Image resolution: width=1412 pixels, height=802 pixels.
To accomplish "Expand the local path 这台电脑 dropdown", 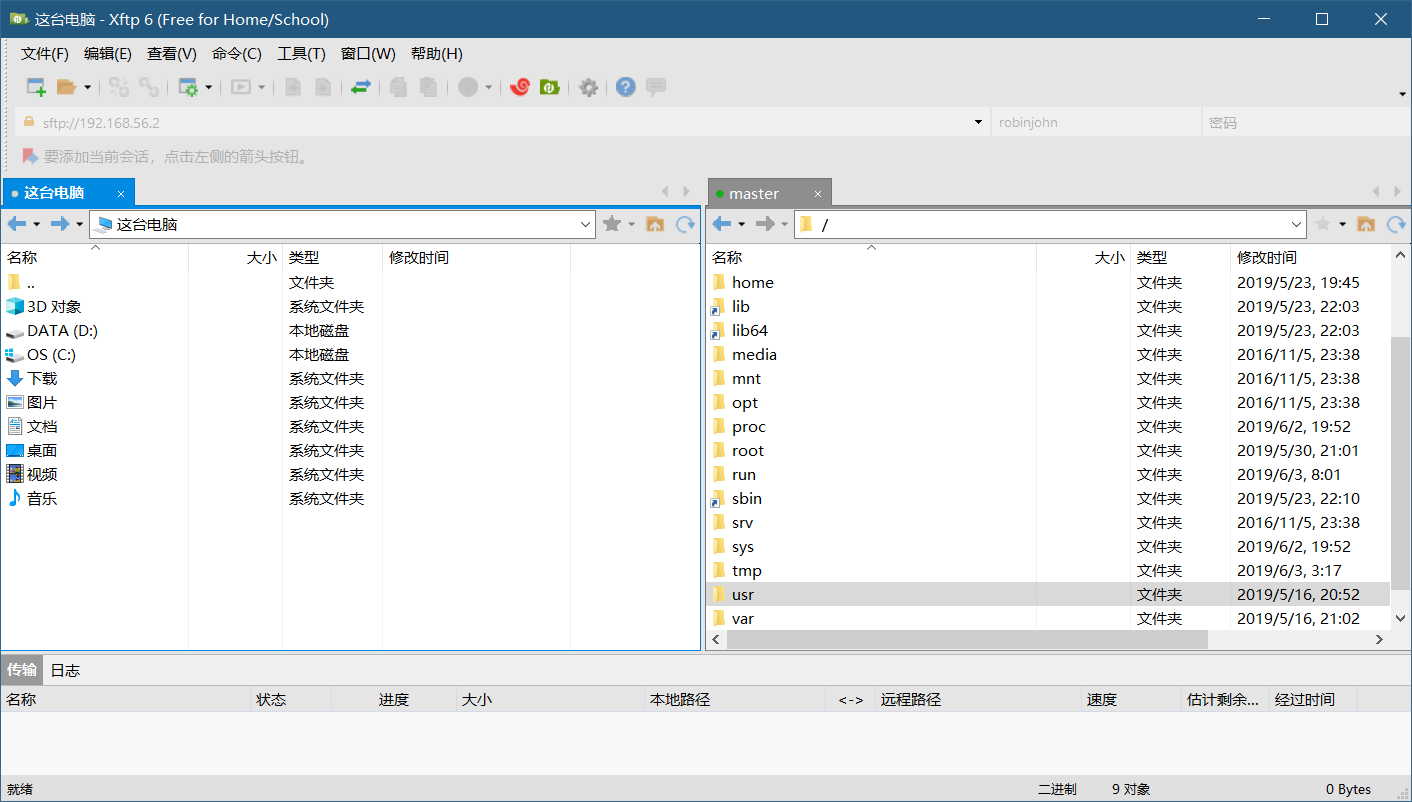I will point(586,225).
